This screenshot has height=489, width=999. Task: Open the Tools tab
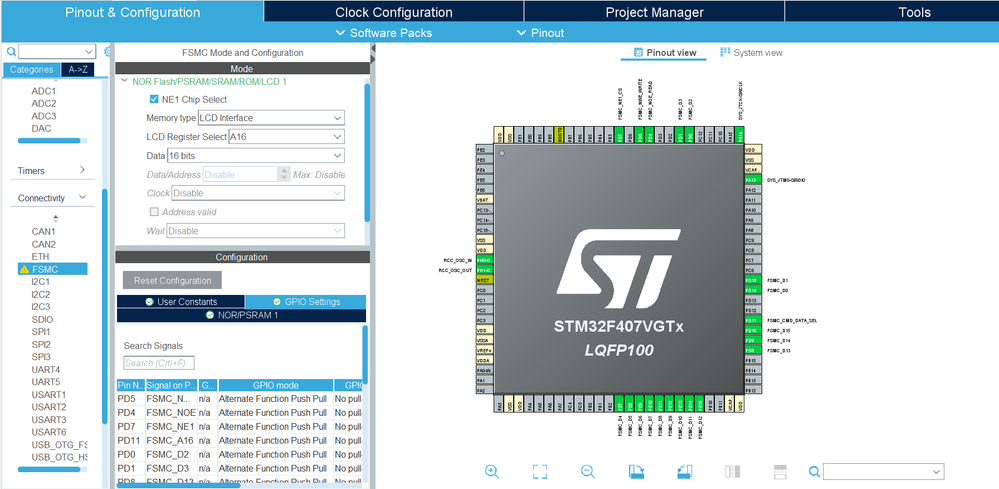click(x=914, y=12)
